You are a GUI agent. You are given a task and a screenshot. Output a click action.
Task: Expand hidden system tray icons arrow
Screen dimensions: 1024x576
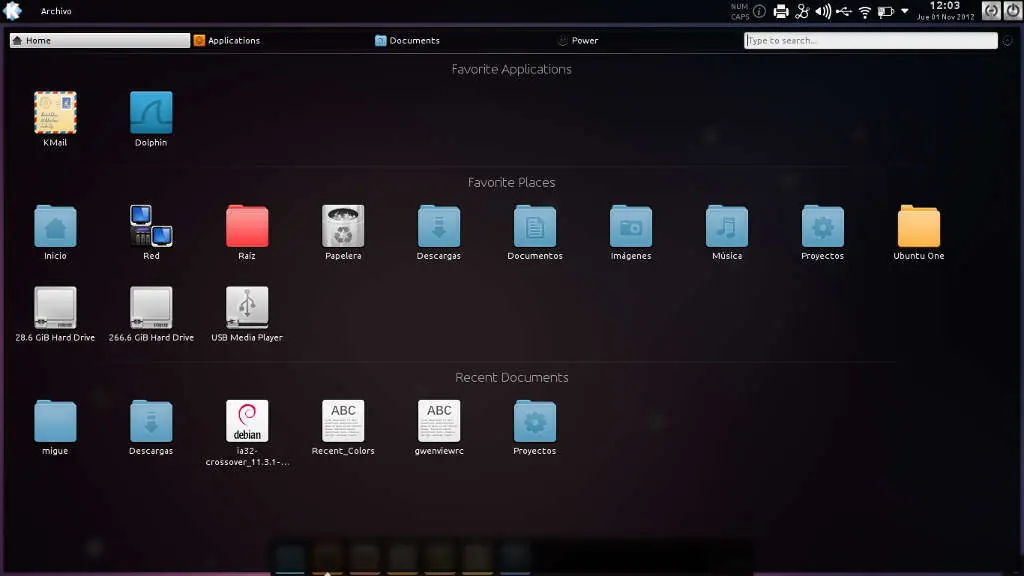(x=904, y=11)
